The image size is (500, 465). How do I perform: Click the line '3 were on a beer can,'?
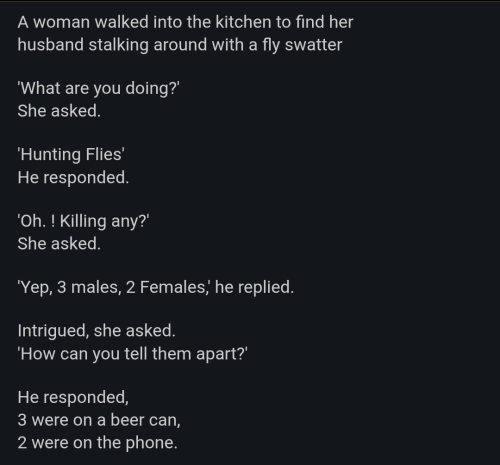click(99, 420)
